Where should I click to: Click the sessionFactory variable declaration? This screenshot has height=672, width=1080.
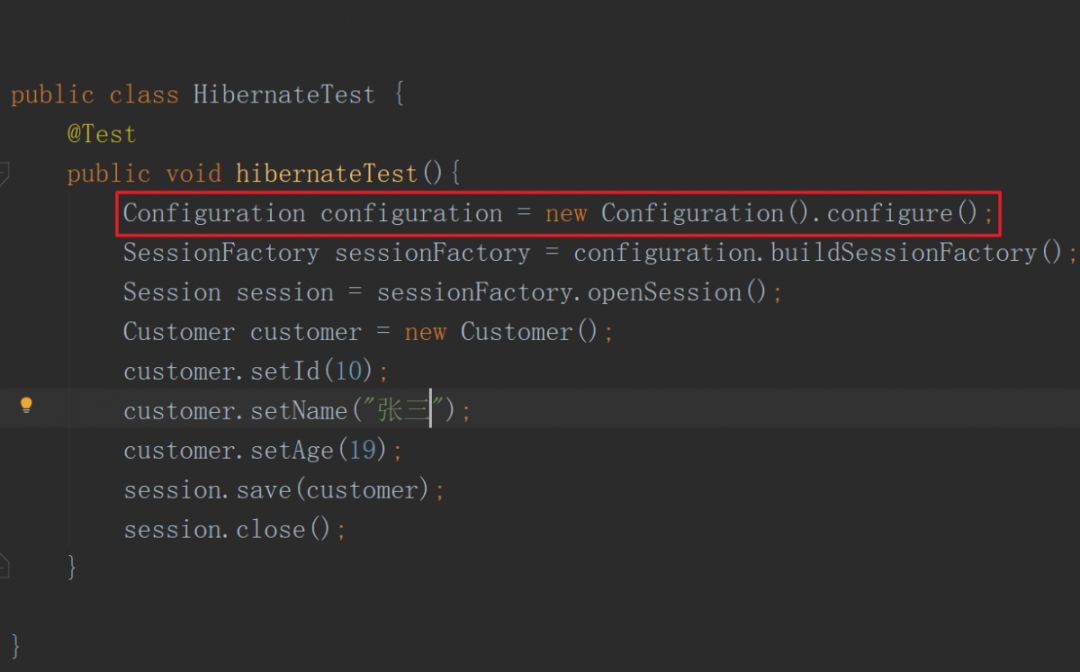[433, 253]
